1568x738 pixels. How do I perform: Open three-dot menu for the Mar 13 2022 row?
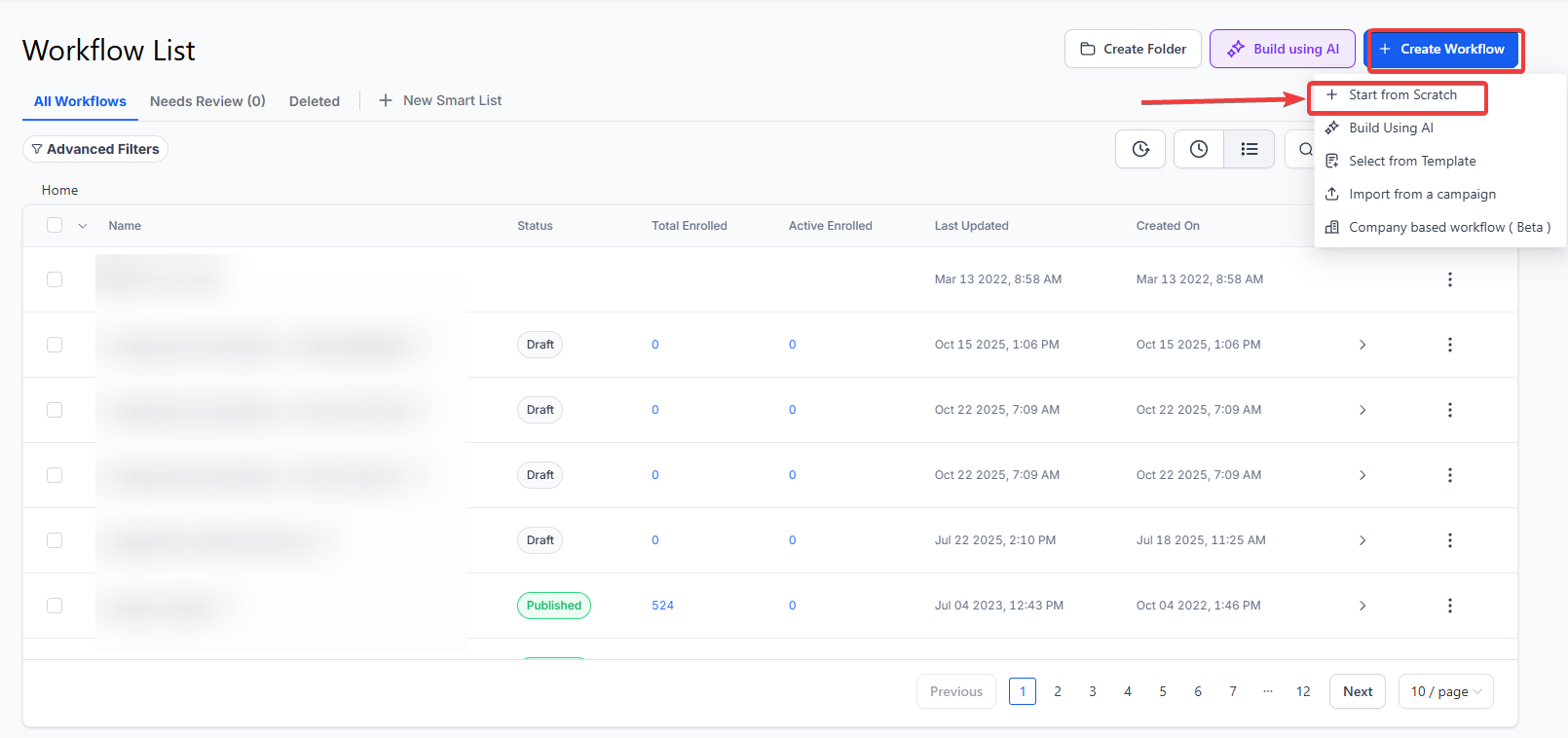tap(1449, 279)
